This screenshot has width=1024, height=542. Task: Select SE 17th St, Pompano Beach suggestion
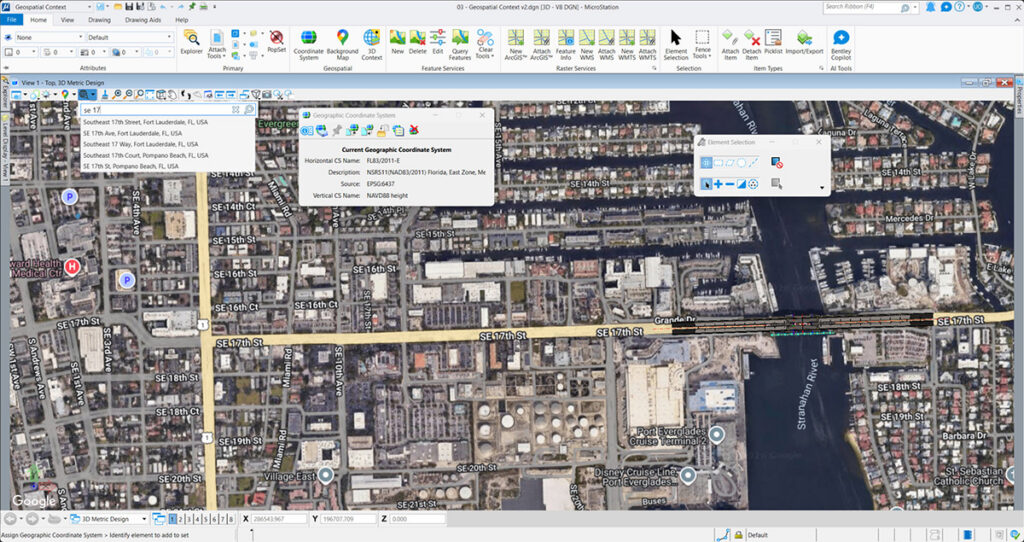[130, 166]
